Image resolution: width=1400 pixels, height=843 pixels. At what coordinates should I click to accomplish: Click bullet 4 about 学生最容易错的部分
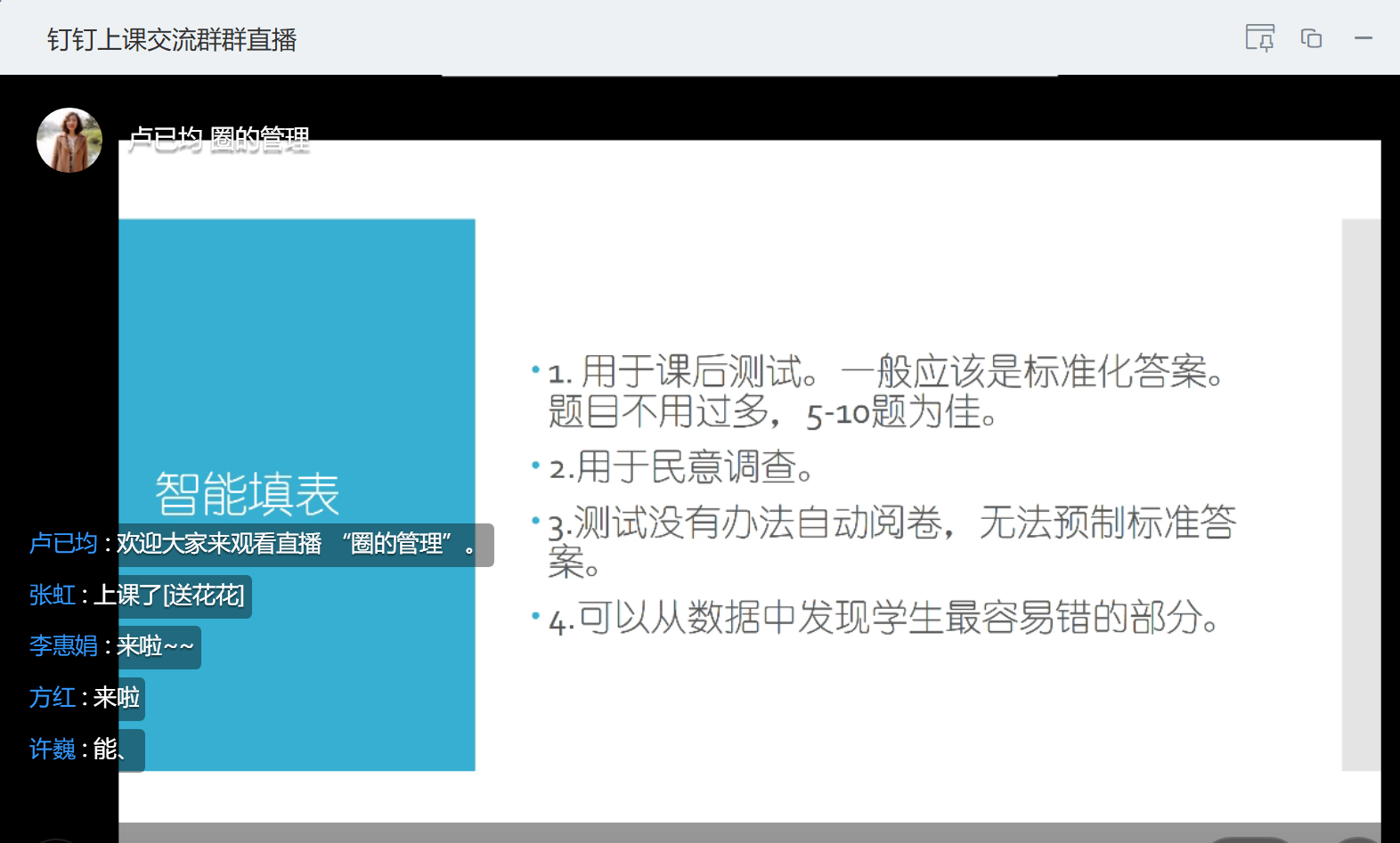pyautogui.click(x=886, y=618)
